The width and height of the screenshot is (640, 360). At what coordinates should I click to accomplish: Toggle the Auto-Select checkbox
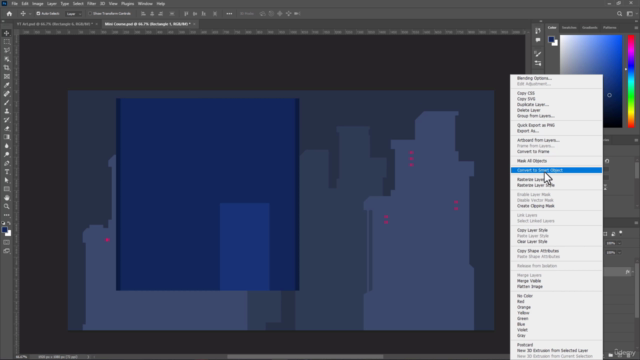(x=38, y=13)
